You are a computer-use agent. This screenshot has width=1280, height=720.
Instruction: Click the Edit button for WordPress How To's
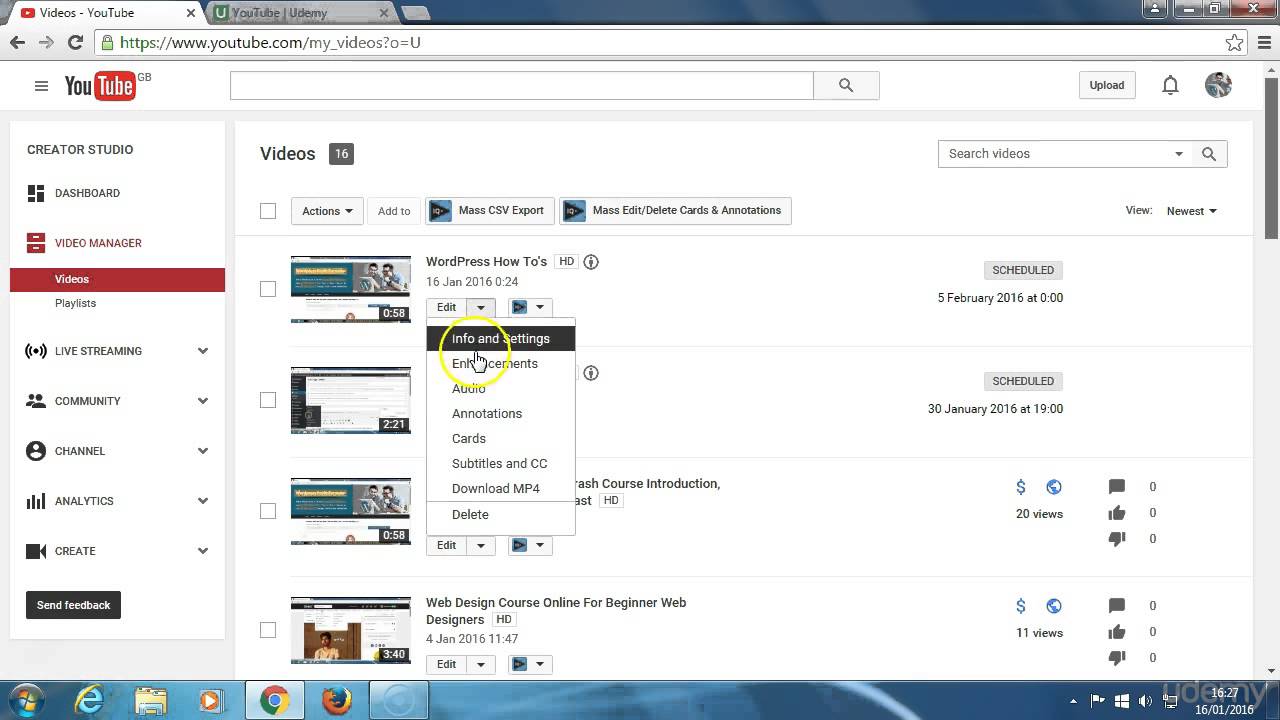coord(446,307)
